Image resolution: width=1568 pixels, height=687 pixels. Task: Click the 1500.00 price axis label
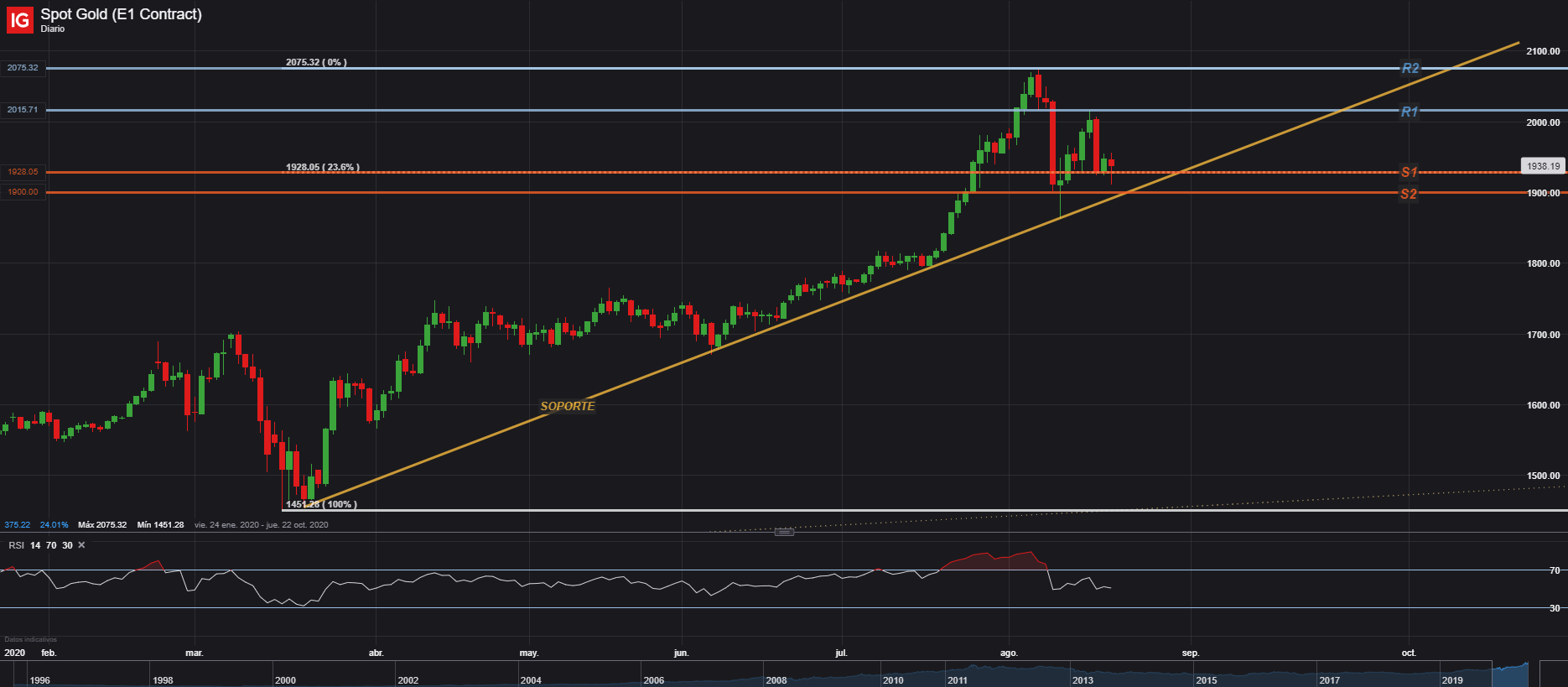pos(1543,476)
